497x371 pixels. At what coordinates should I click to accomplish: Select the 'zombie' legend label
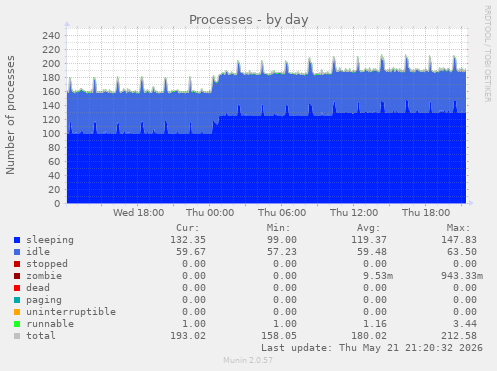point(44,276)
